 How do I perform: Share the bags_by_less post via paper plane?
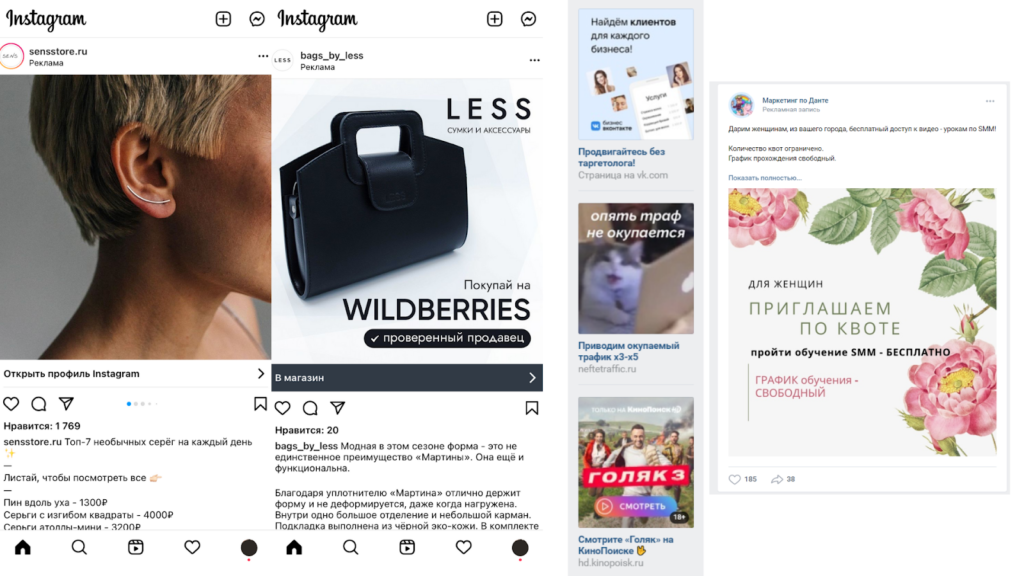point(338,408)
